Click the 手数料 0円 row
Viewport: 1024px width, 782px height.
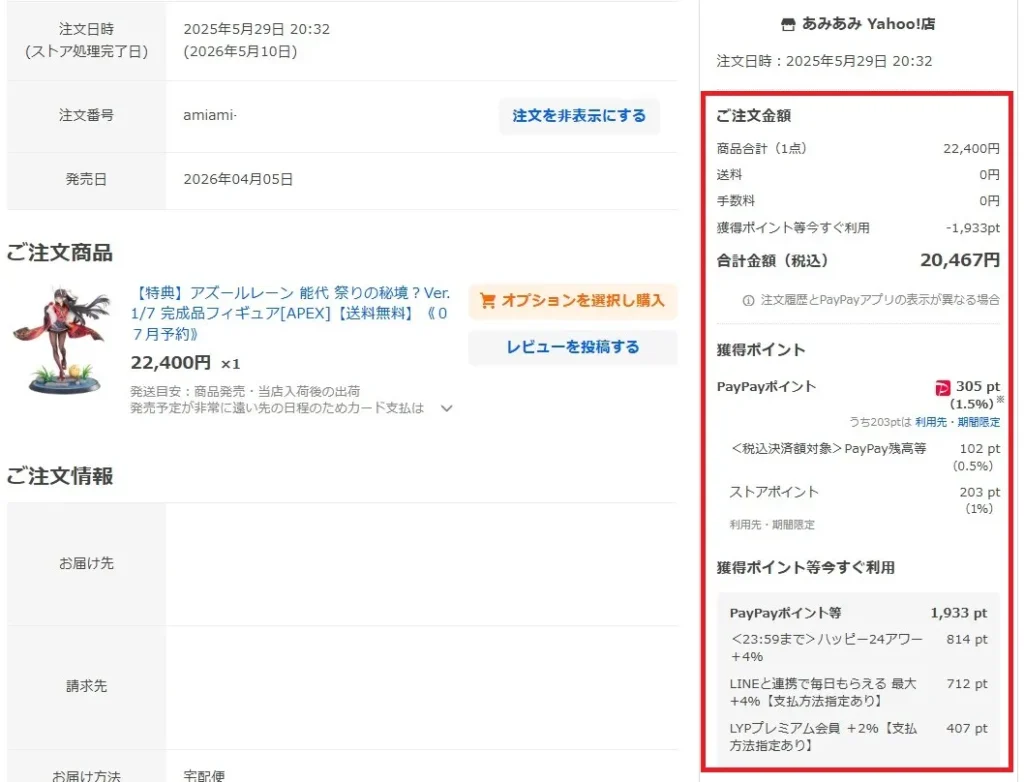coord(858,201)
